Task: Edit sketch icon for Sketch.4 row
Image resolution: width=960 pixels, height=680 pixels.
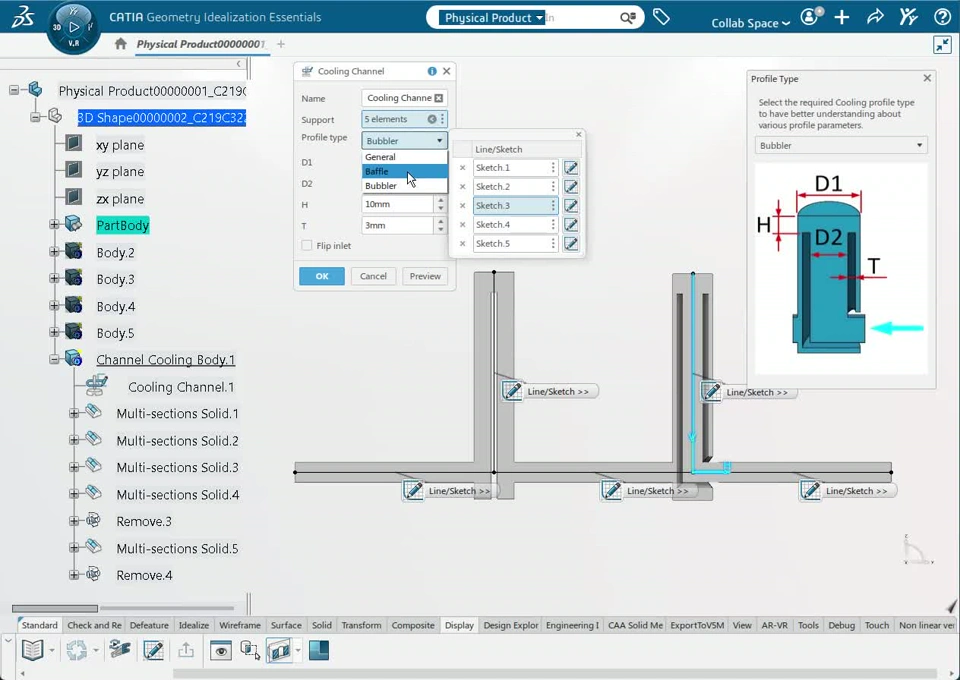Action: tap(571, 225)
